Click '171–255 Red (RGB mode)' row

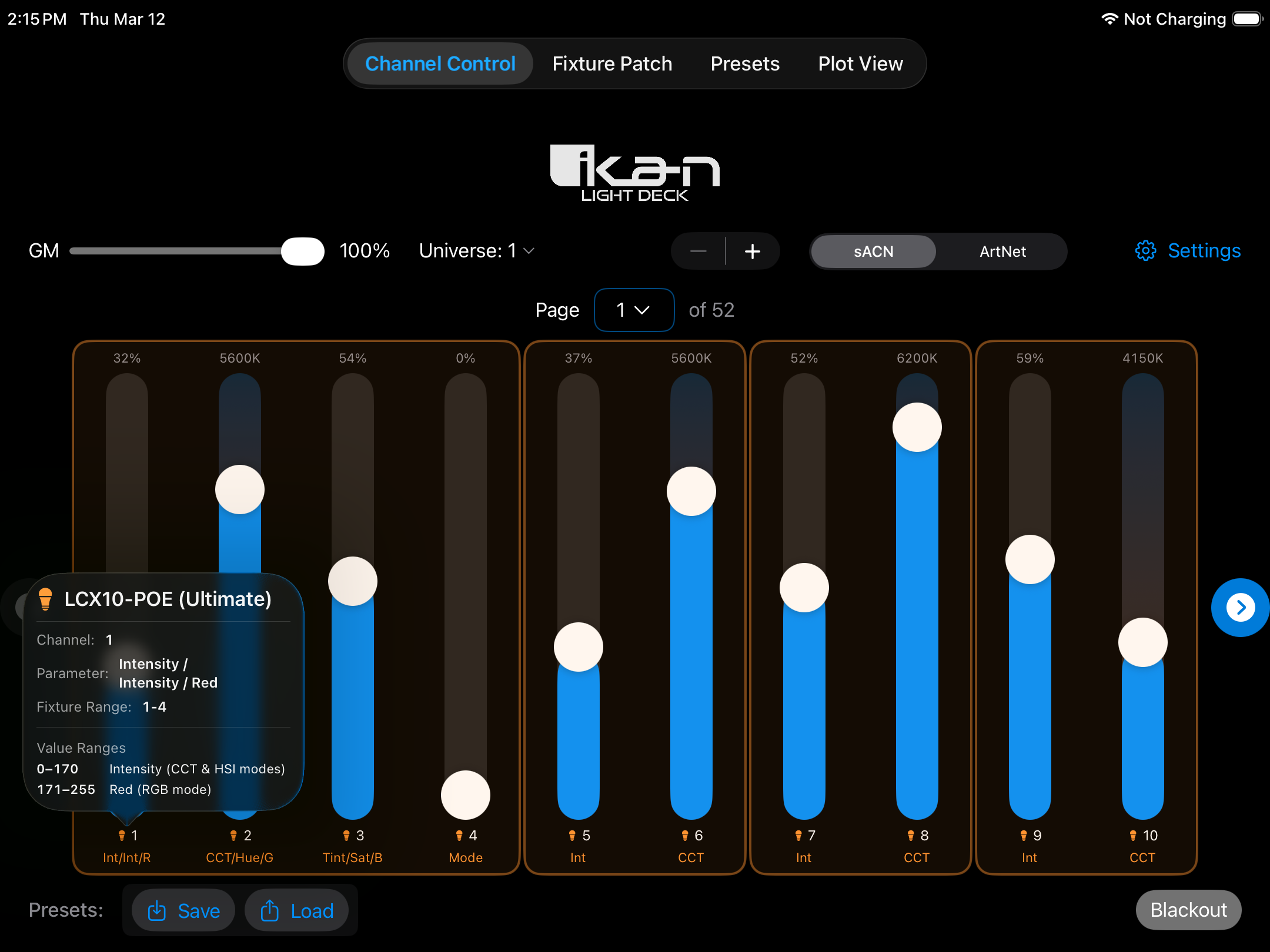[x=124, y=789]
